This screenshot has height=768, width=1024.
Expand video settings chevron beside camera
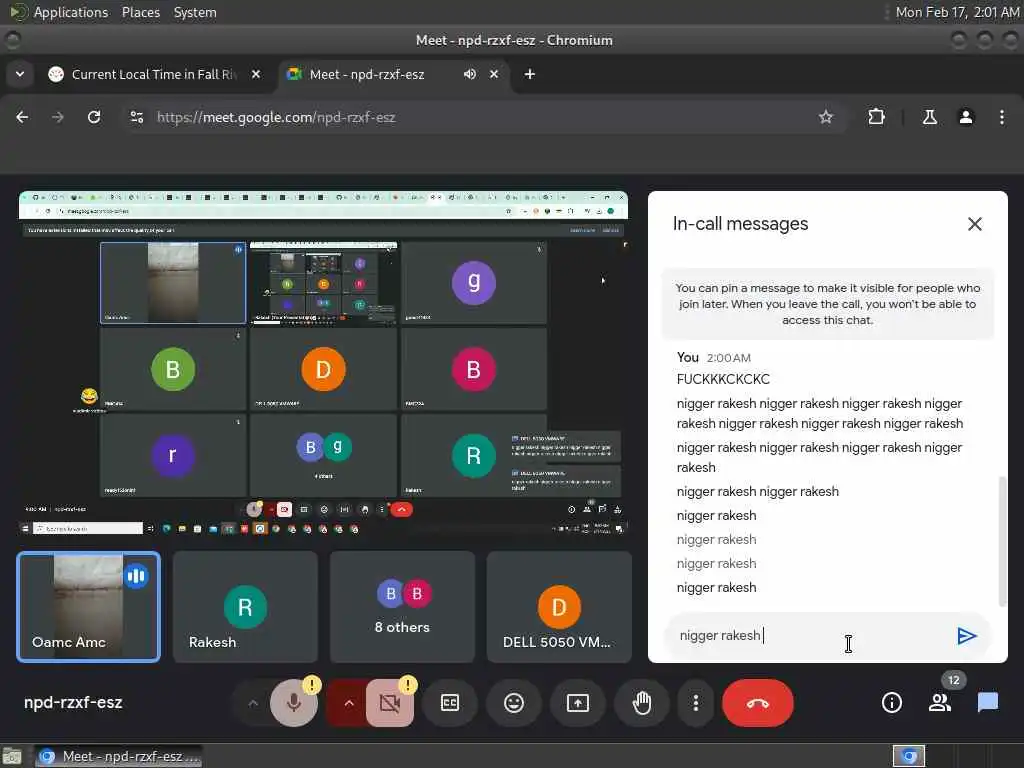click(349, 703)
